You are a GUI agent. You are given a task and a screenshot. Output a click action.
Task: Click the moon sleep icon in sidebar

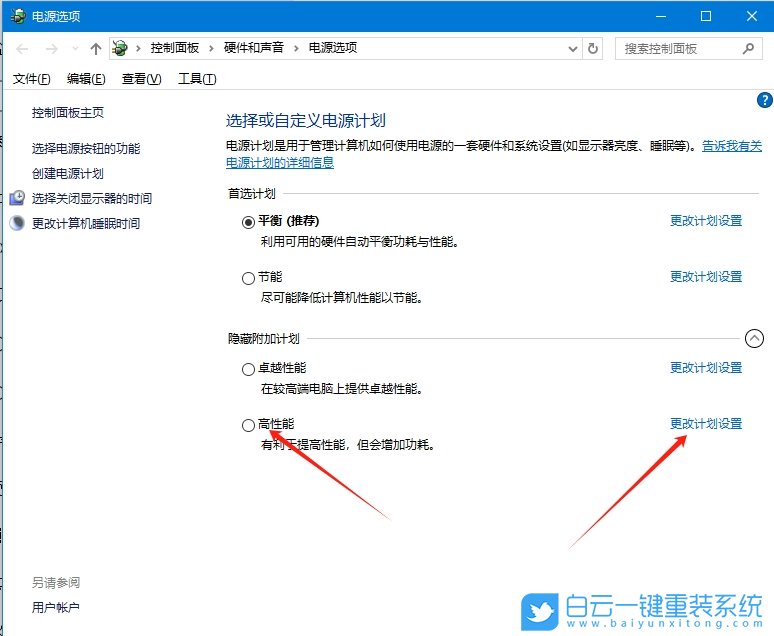17,223
